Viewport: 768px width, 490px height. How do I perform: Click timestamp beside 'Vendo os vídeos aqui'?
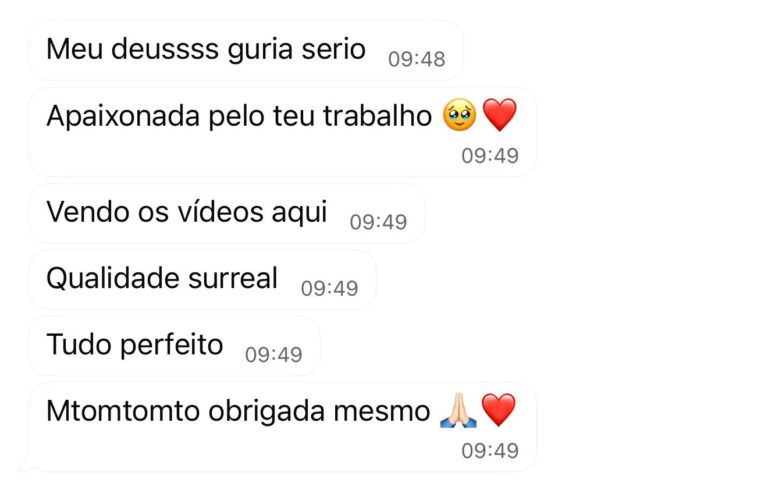pos(378,222)
